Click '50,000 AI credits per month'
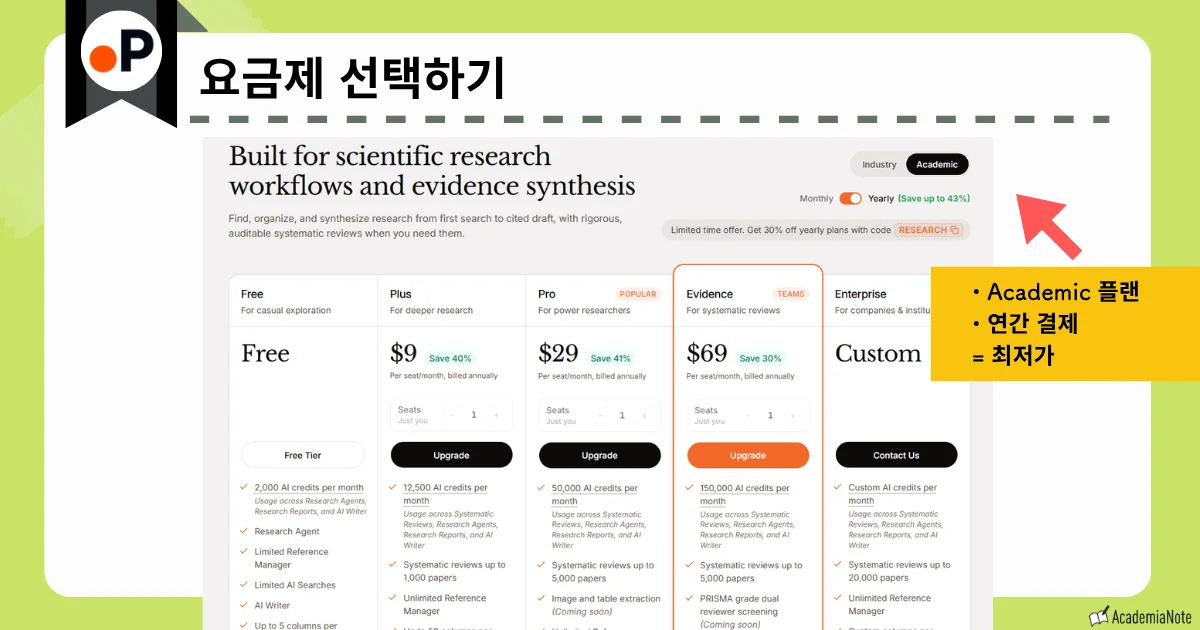This screenshot has width=1200, height=630. [x=594, y=494]
